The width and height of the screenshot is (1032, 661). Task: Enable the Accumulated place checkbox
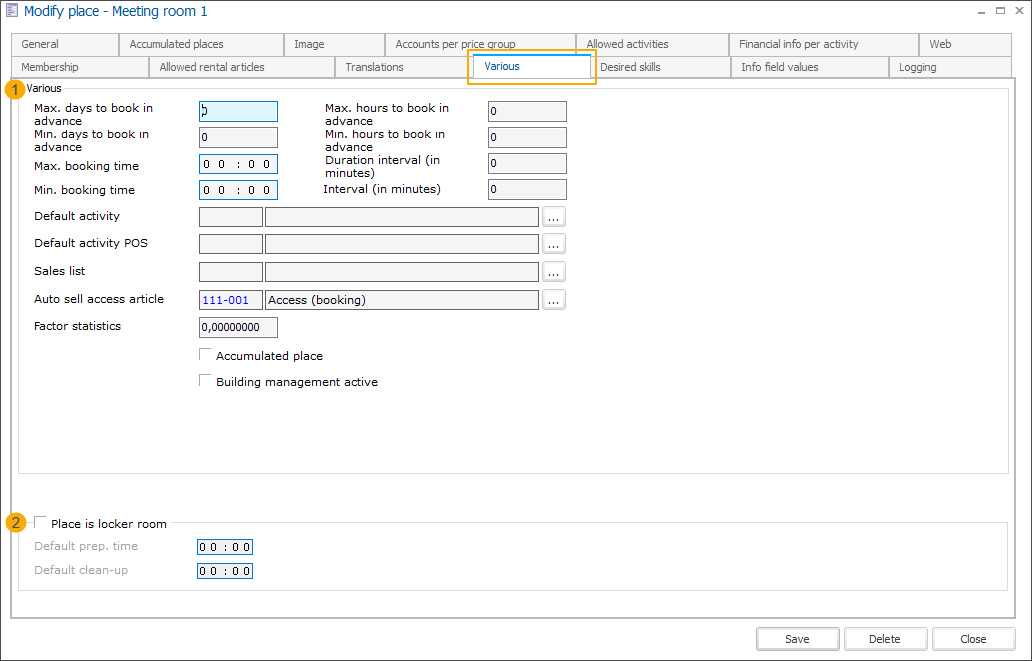205,353
